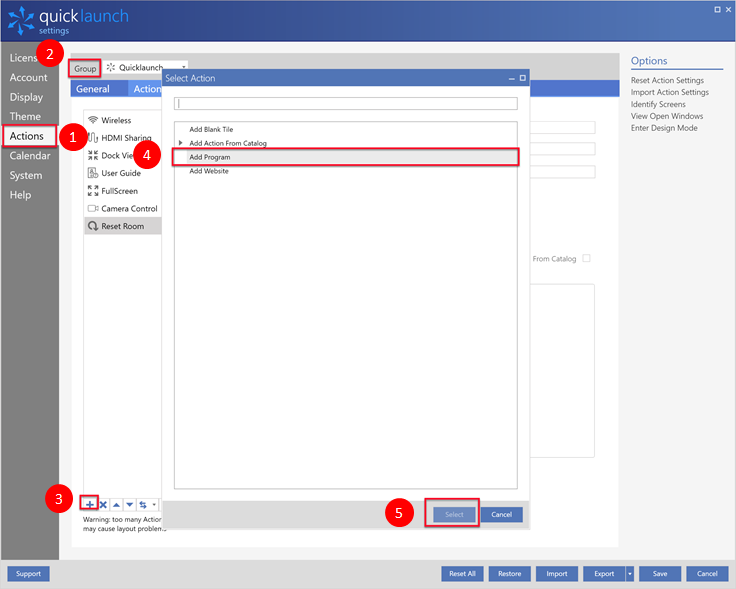This screenshot has width=736, height=589.
Task: Click the bottom bar Cancel button
Action: (x=707, y=574)
